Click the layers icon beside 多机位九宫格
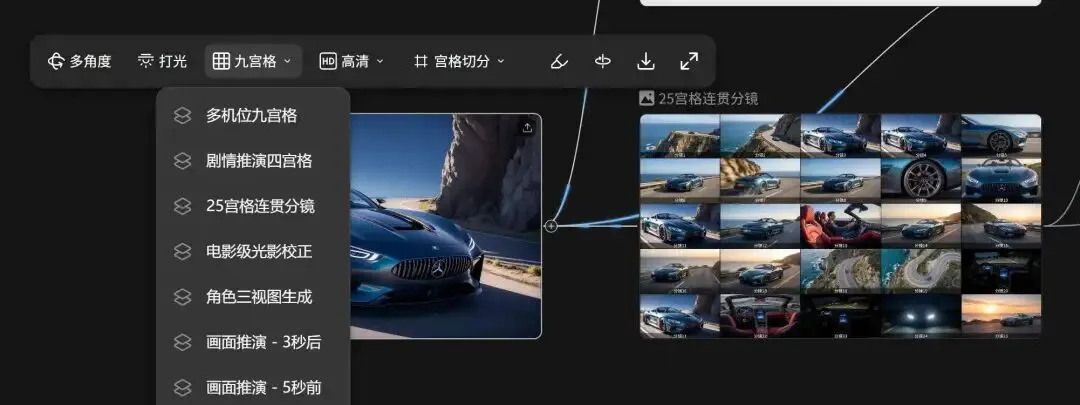This screenshot has height=405, width=1080. [x=182, y=116]
